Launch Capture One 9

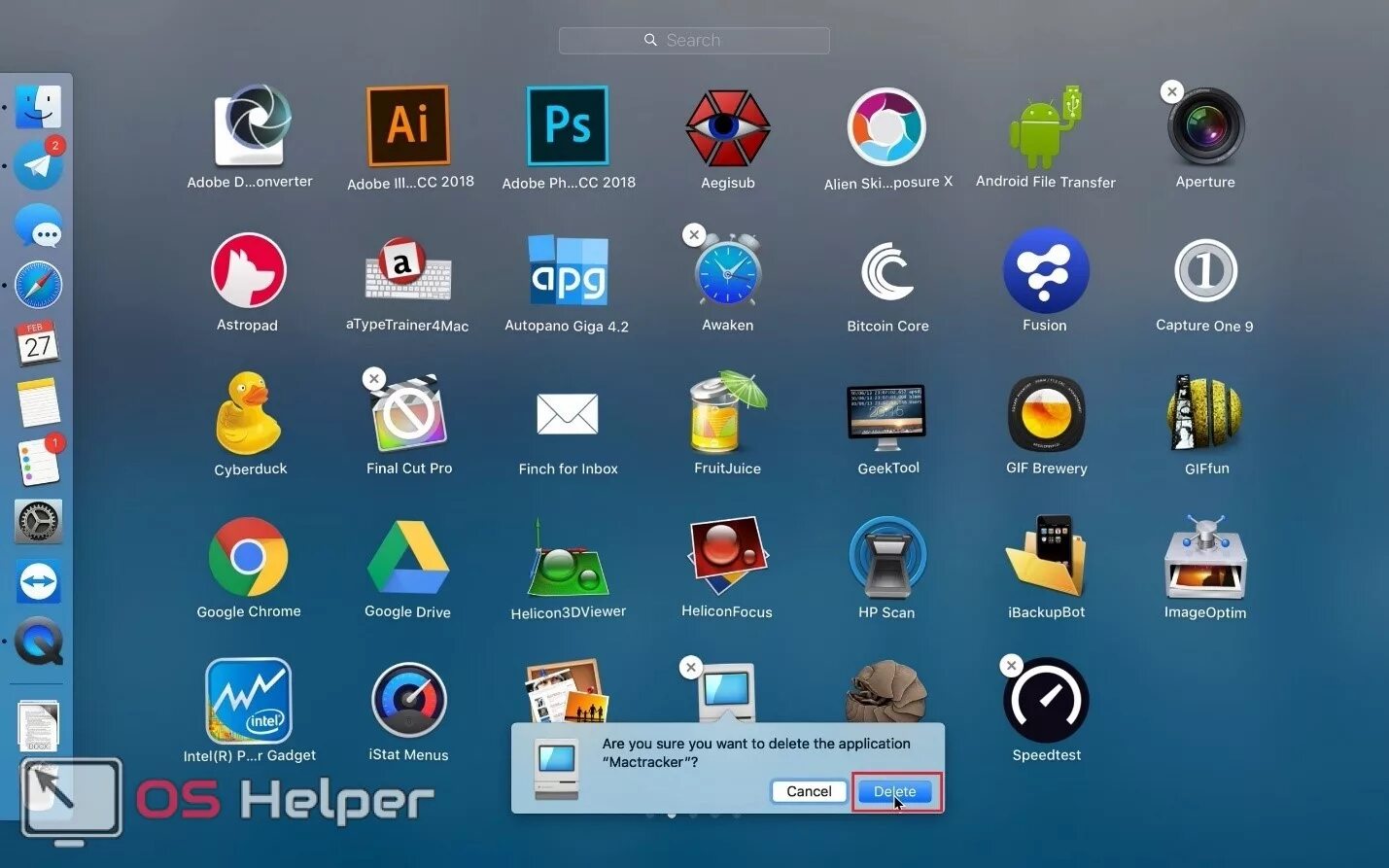1205,270
